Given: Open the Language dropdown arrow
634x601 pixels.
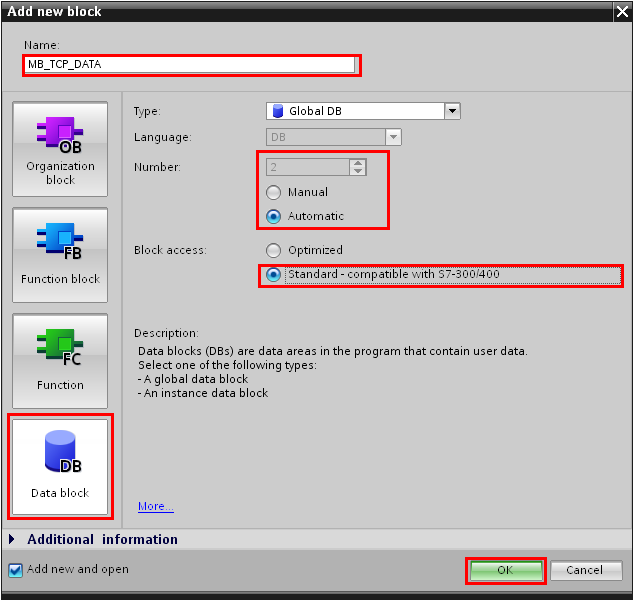Looking at the screenshot, I should 394,137.
